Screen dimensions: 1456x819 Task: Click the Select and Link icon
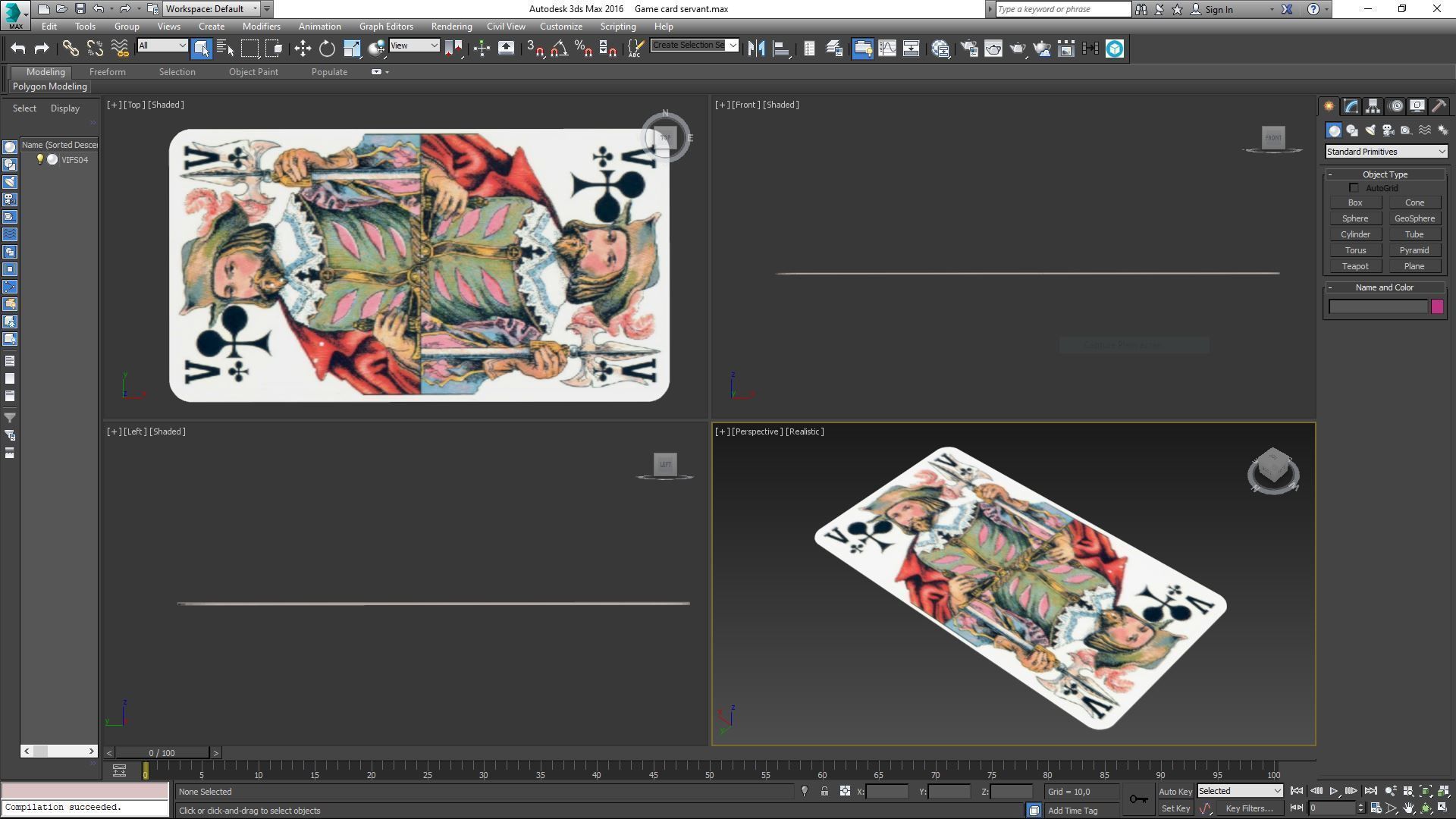pyautogui.click(x=71, y=49)
